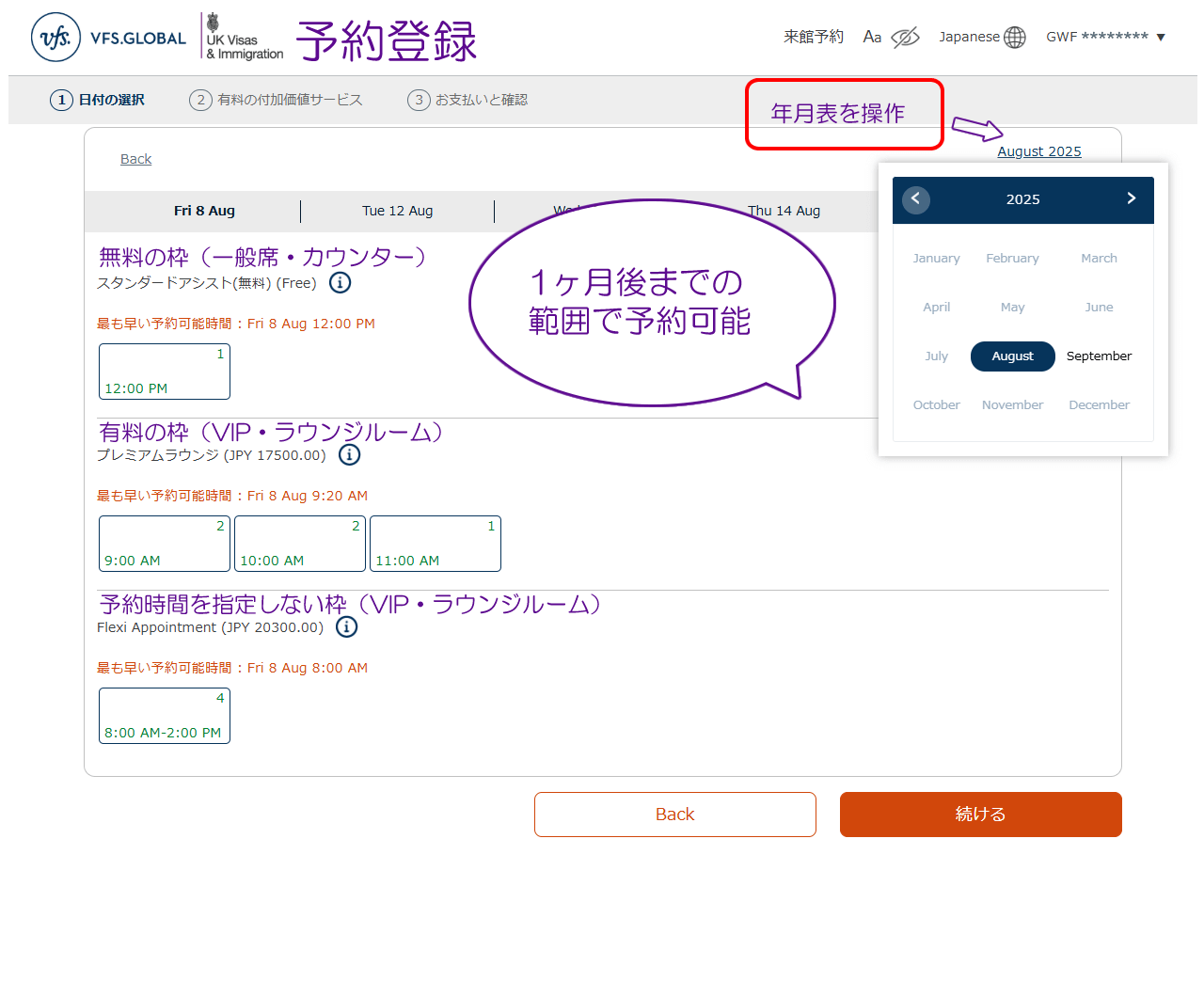
Task: Open the August 2025 month picker
Action: (1038, 151)
